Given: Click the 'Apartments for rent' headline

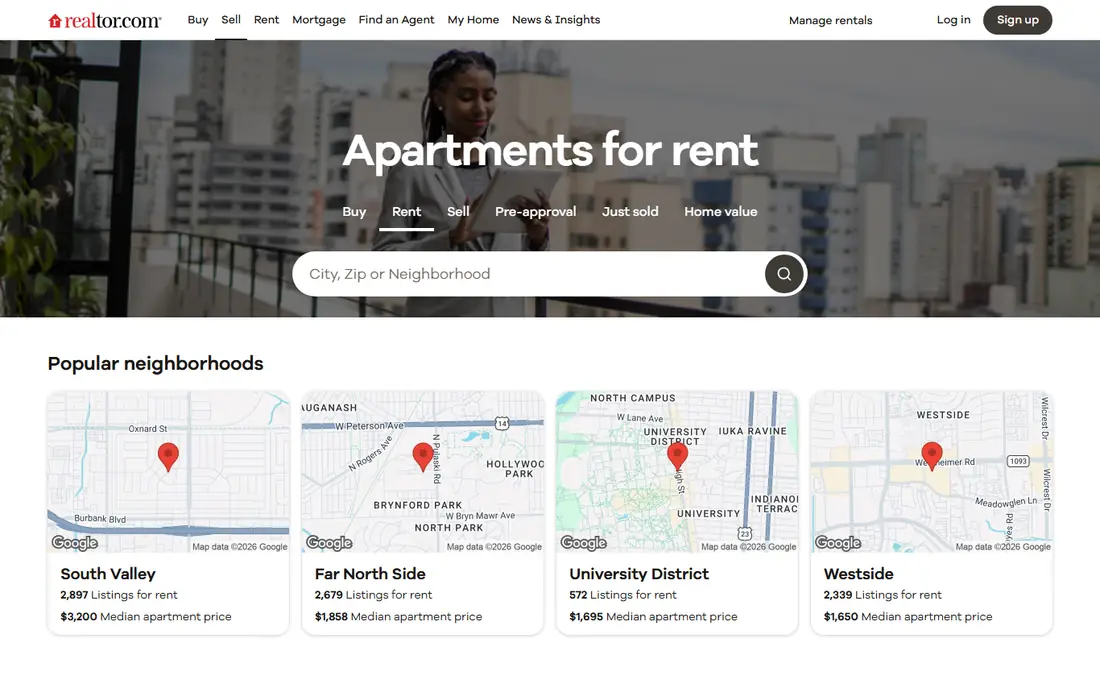Looking at the screenshot, I should click(x=550, y=150).
